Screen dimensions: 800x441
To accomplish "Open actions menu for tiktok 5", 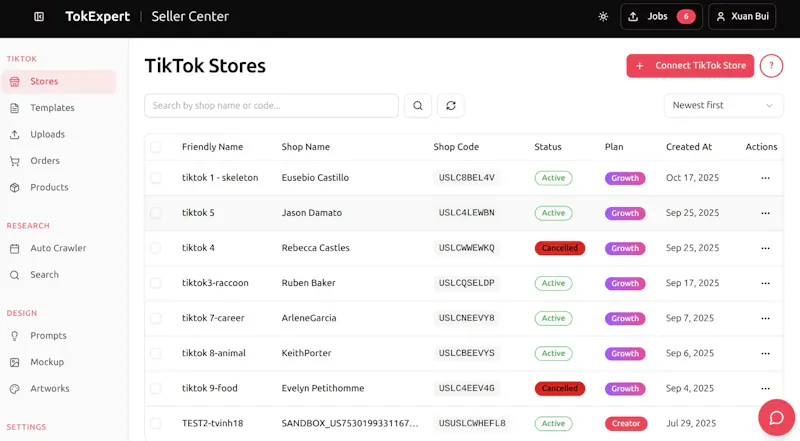I will coord(765,213).
